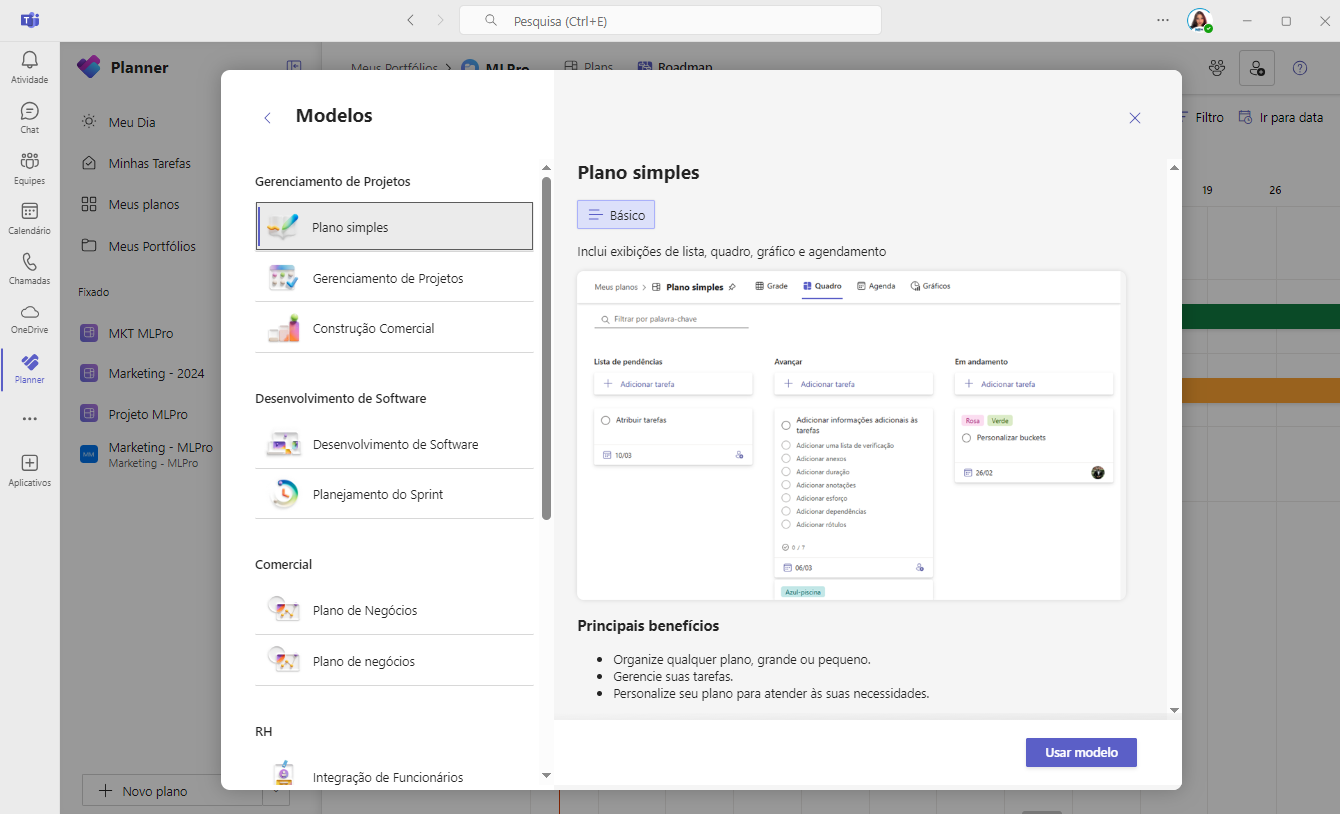Open the Atividade bell icon

pyautogui.click(x=30, y=60)
